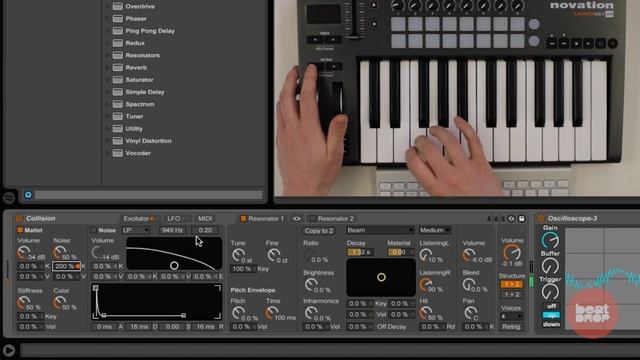Image resolution: width=640 pixels, height=360 pixels.
Task: Set Oscilloscope trigger mode to up
Action: 551,316
